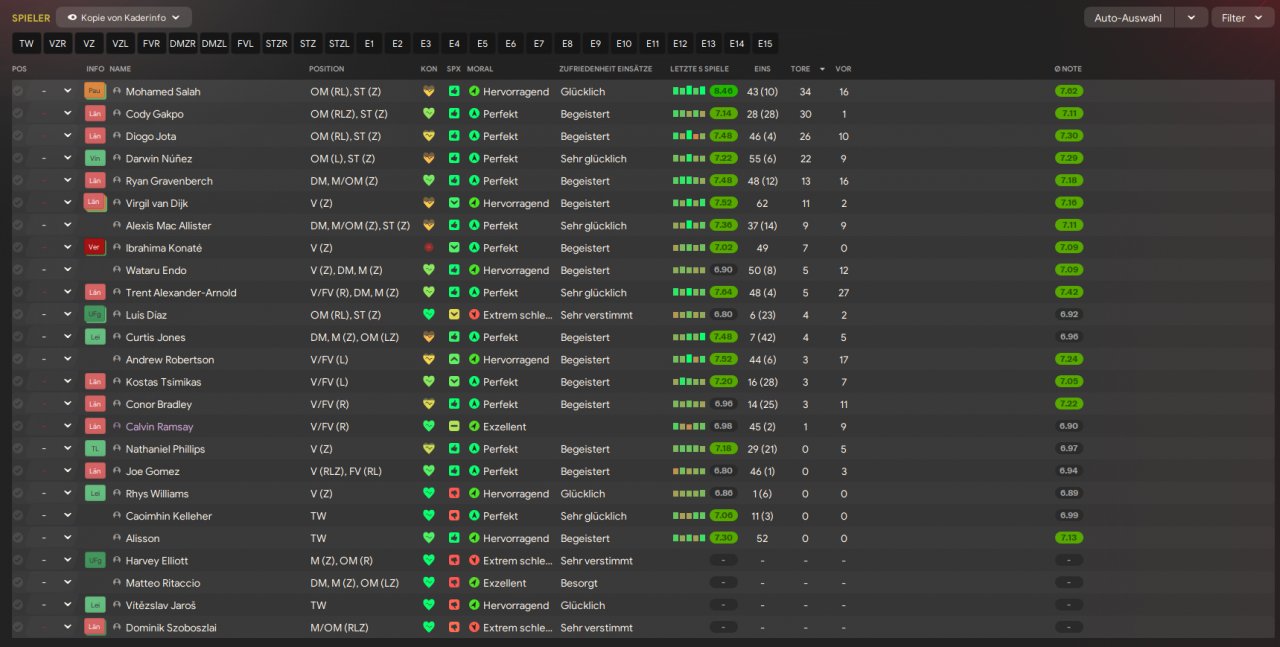Select the E15 substitute slot

click(765, 43)
